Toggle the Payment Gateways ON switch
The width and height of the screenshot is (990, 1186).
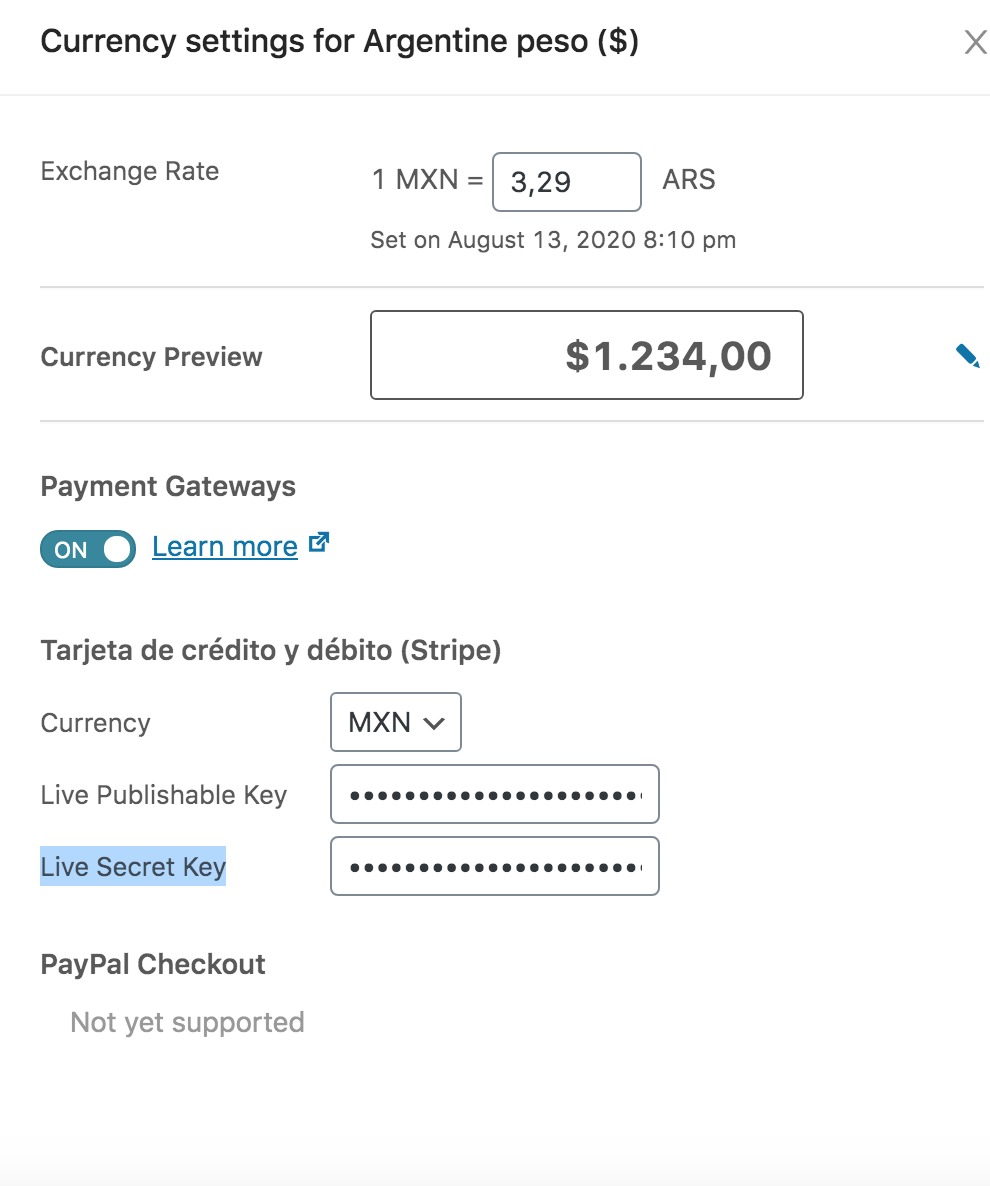tap(88, 549)
